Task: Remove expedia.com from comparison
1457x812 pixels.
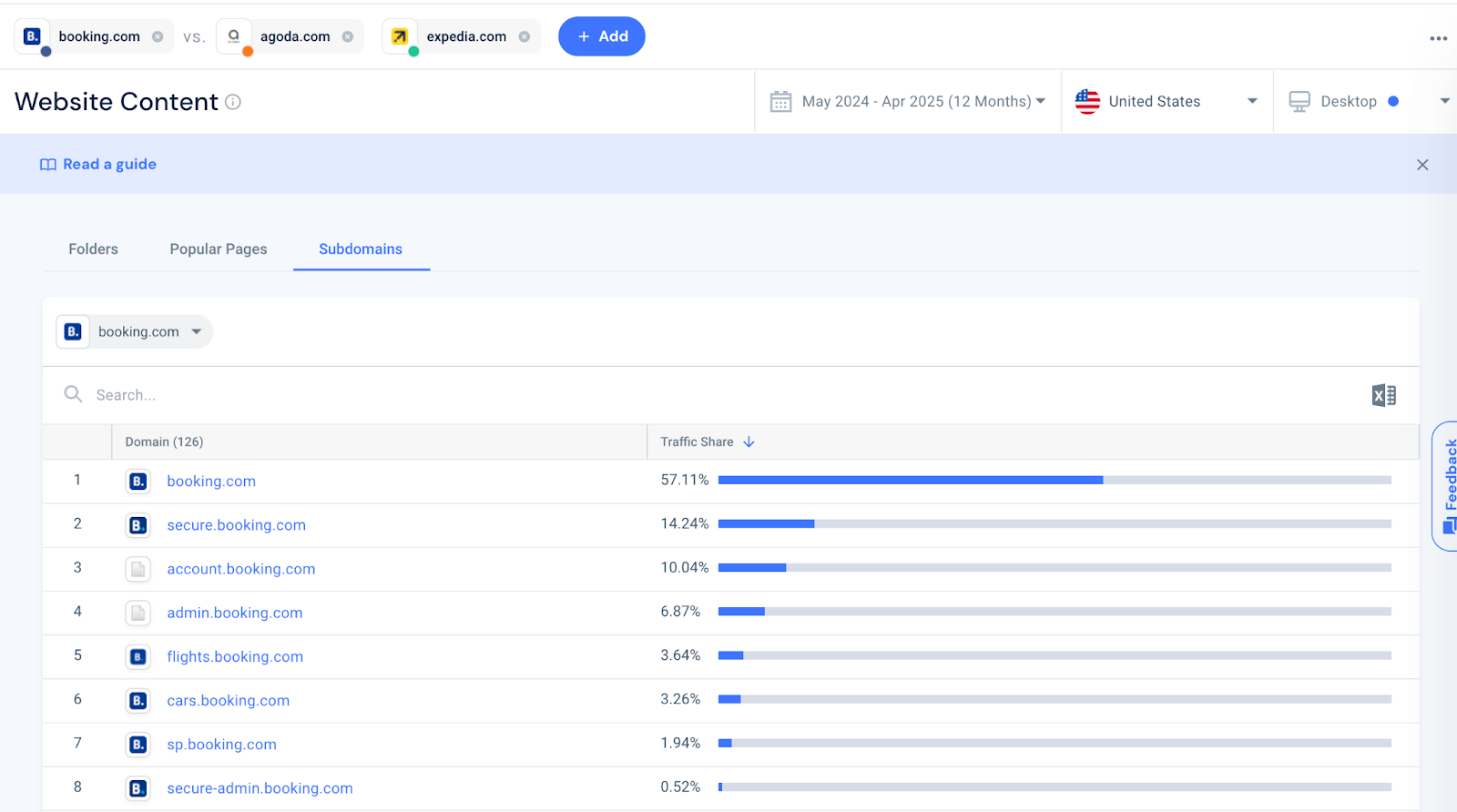Action: 525,36
